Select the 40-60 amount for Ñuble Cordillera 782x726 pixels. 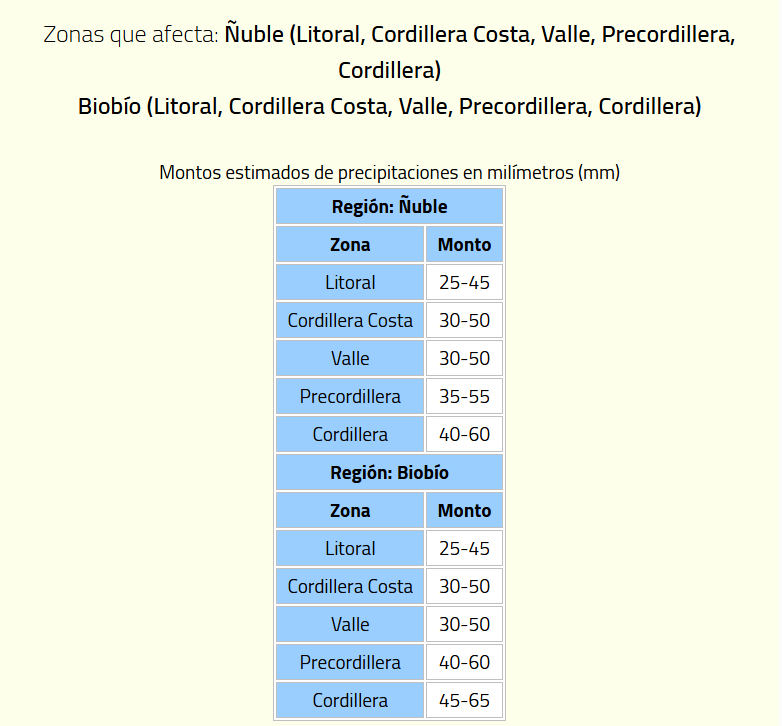(x=464, y=435)
